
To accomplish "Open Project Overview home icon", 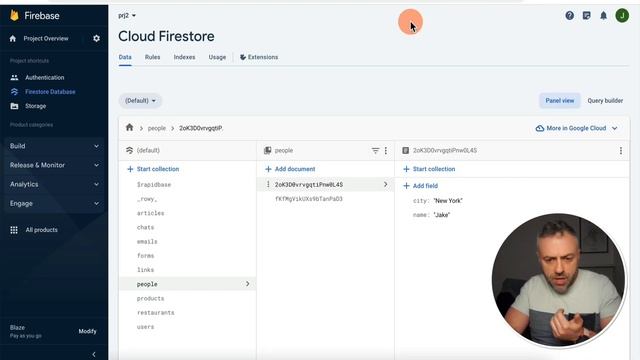I will (x=13, y=38).
